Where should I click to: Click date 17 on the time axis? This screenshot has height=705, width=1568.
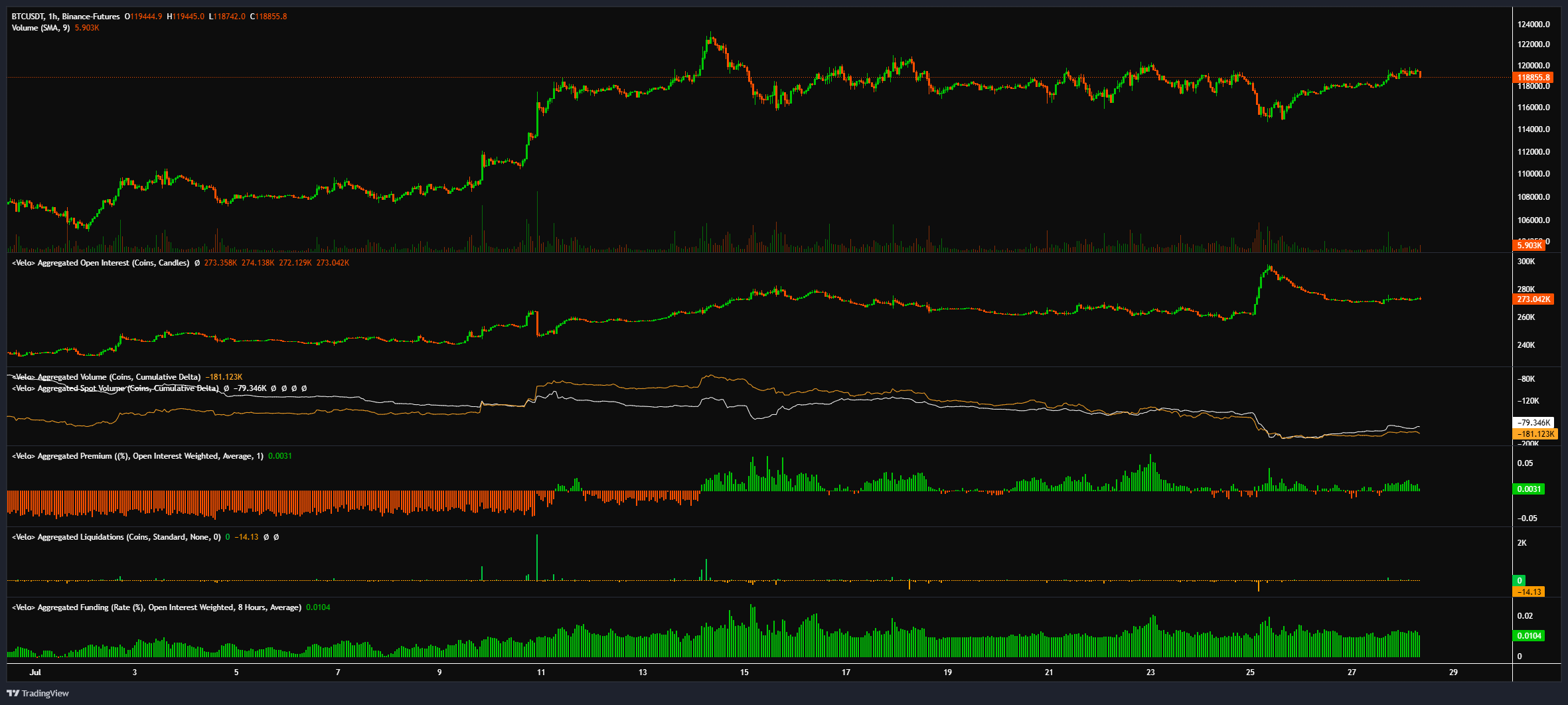(x=846, y=672)
